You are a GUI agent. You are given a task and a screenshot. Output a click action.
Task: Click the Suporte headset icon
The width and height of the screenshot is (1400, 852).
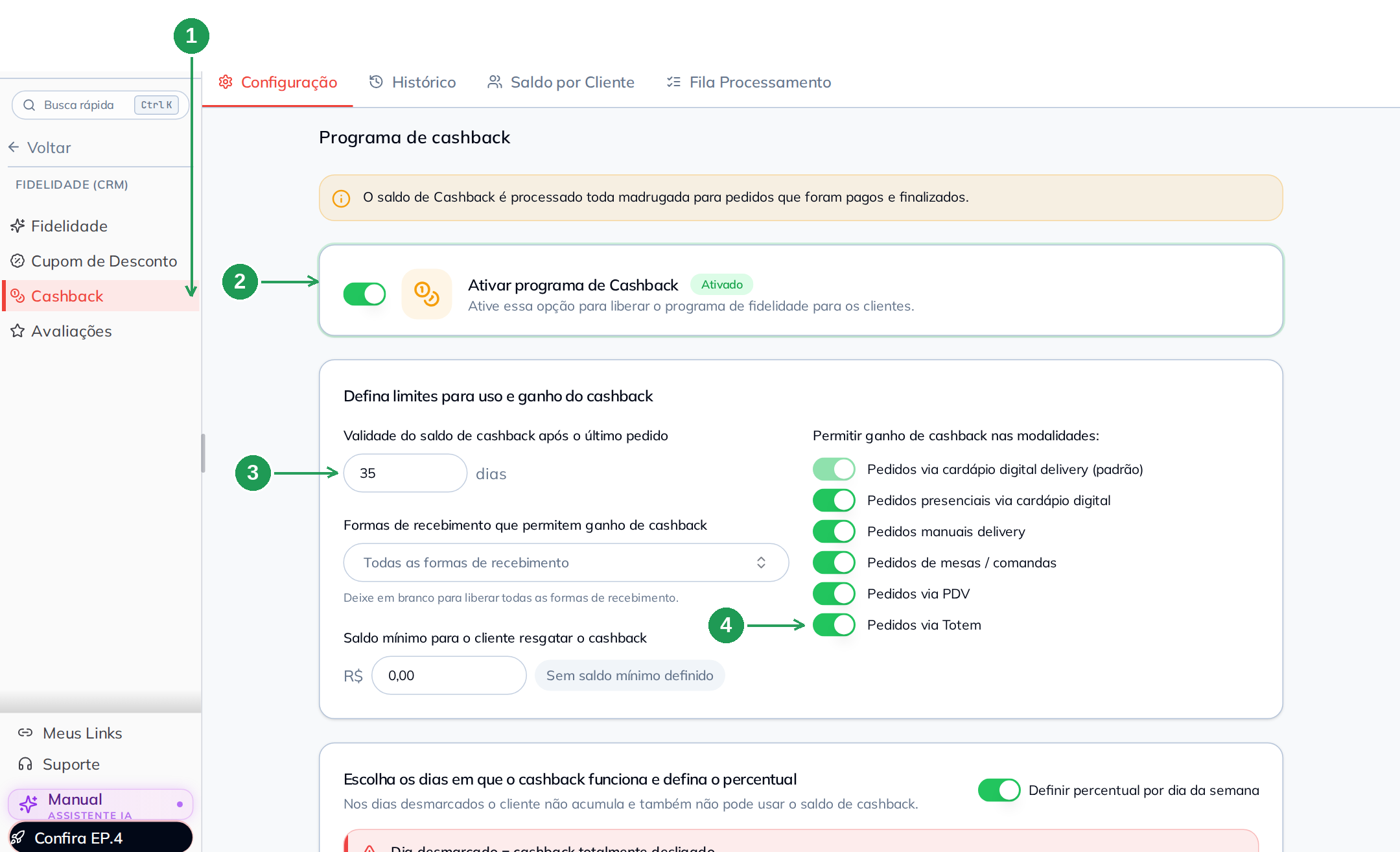tap(25, 764)
